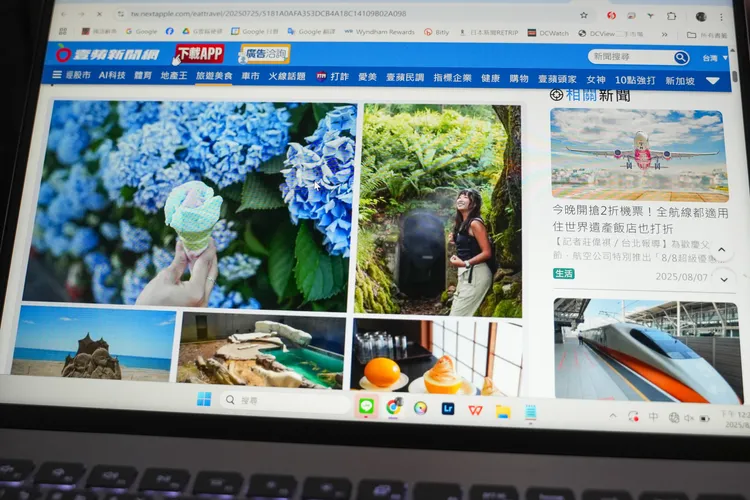Open the blue hydrangea ice cream photo
Image resolution: width=750 pixels, height=500 pixels.
click(188, 204)
